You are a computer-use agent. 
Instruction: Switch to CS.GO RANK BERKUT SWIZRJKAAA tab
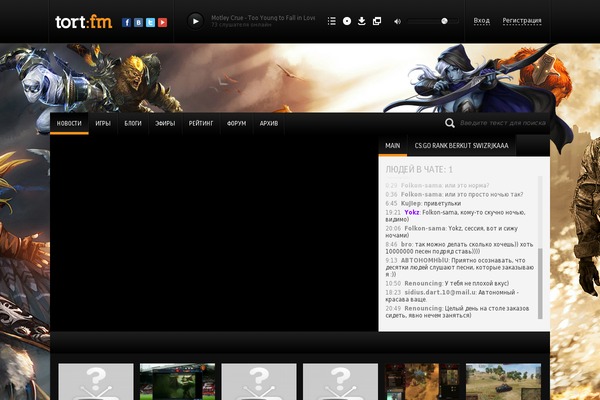[461, 146]
